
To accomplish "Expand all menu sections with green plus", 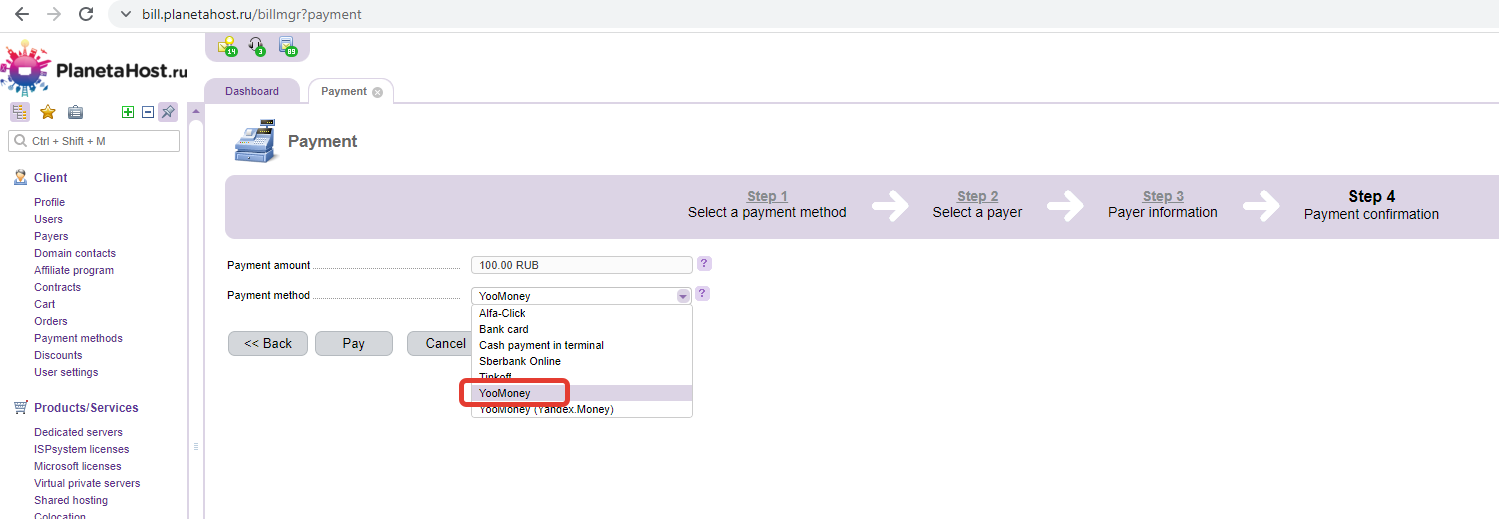I will pos(128,112).
